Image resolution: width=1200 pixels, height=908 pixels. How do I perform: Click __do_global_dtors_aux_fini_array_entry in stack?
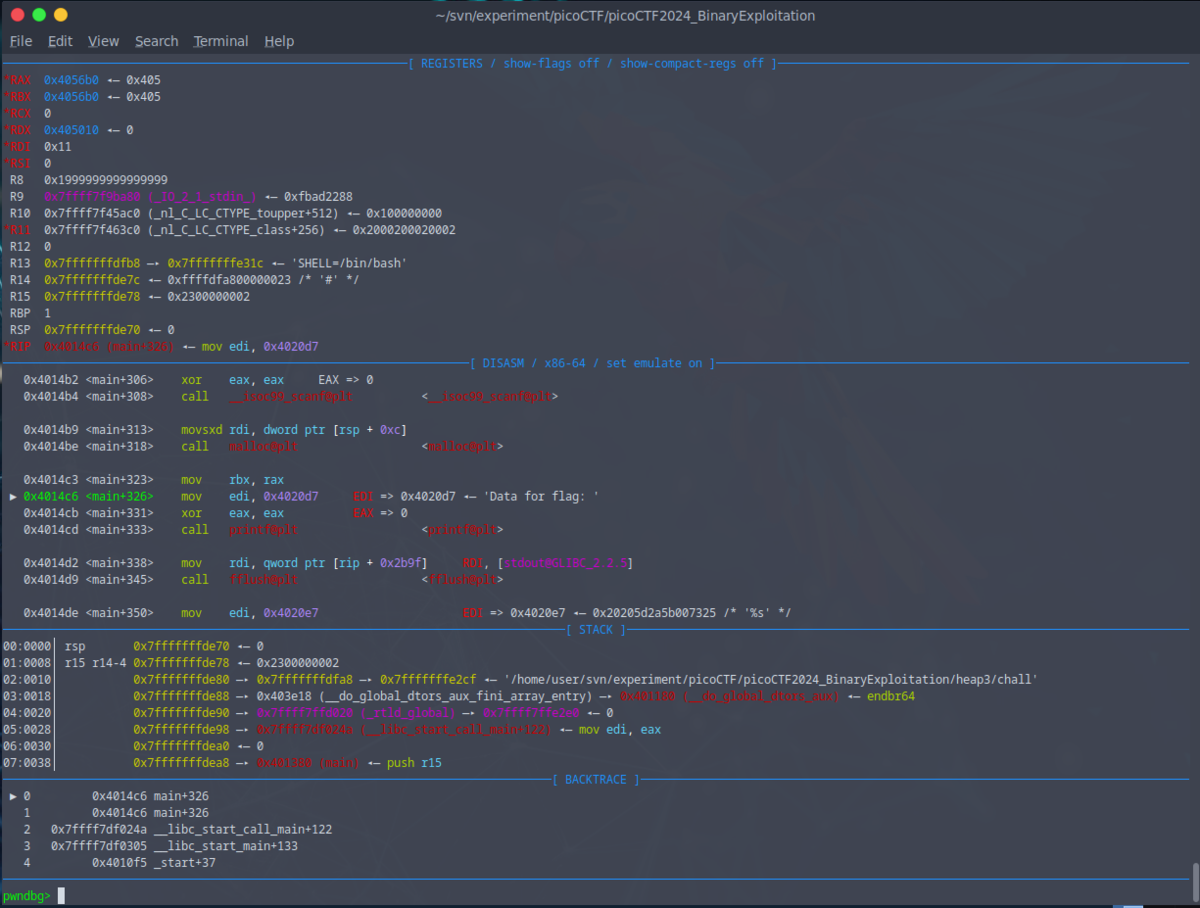457,696
